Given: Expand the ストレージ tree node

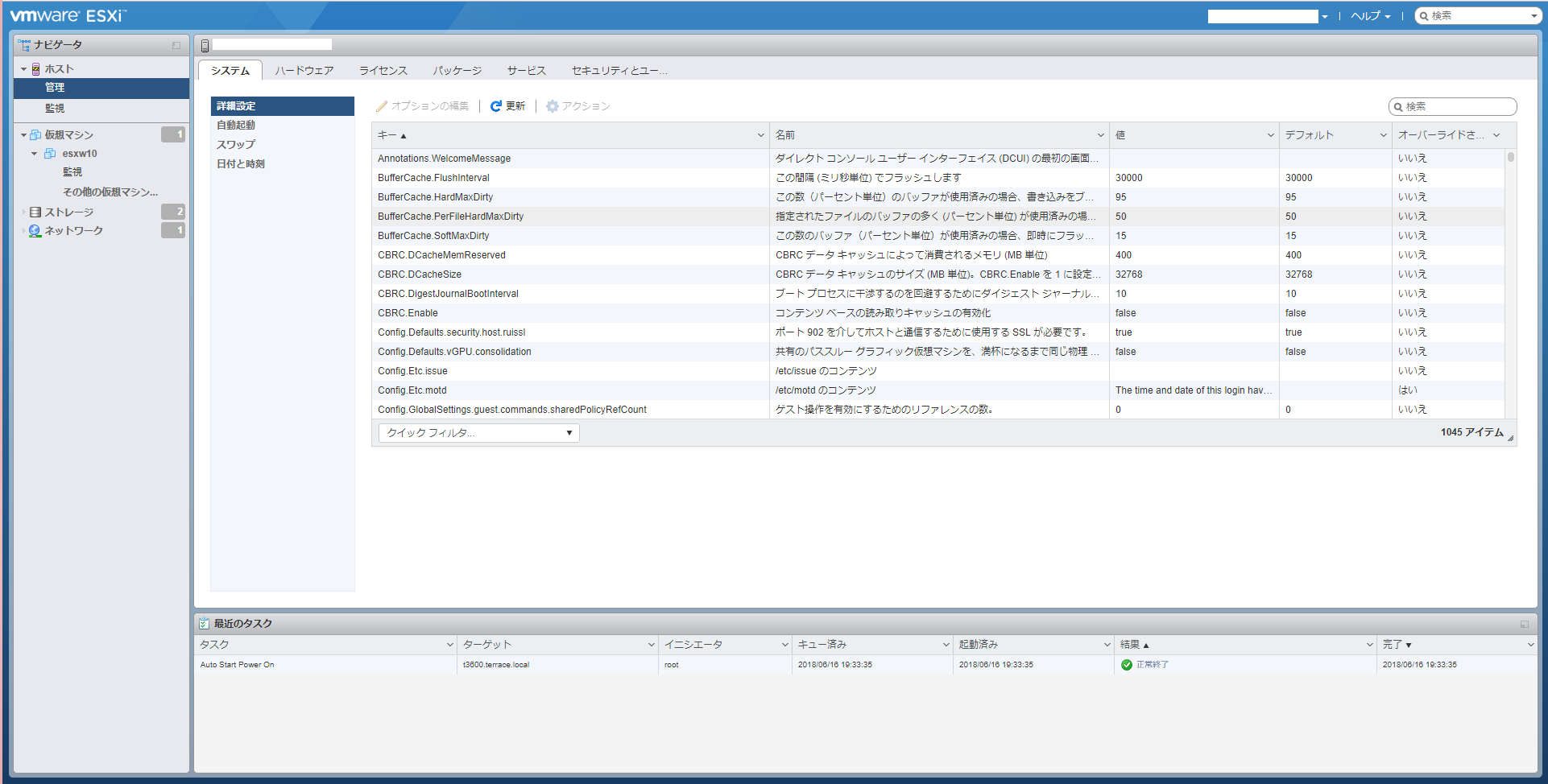Looking at the screenshot, I should click(24, 213).
